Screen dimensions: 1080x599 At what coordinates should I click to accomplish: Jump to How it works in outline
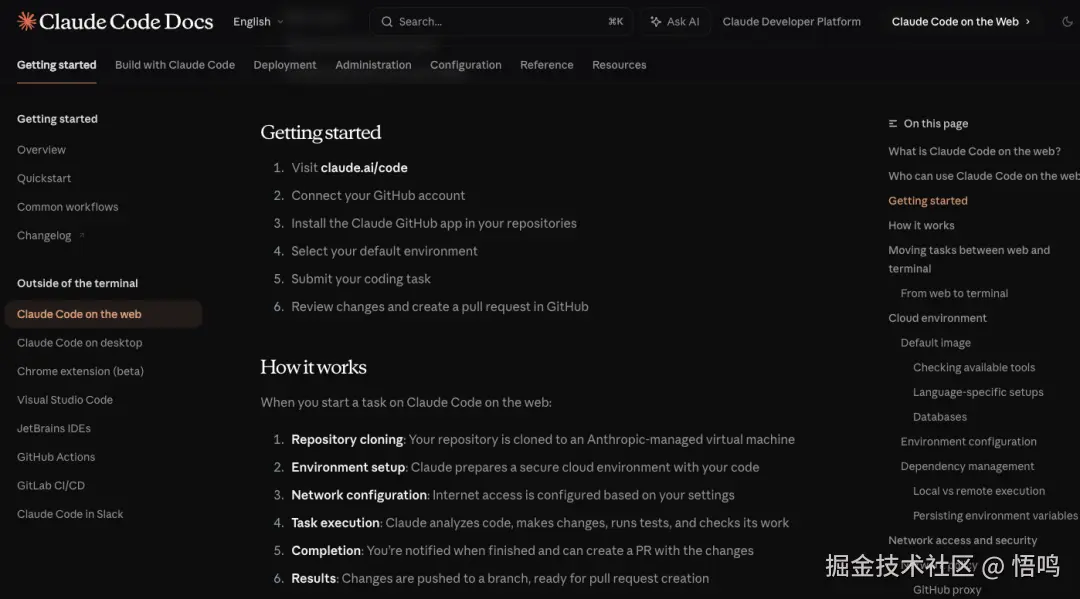(x=921, y=225)
